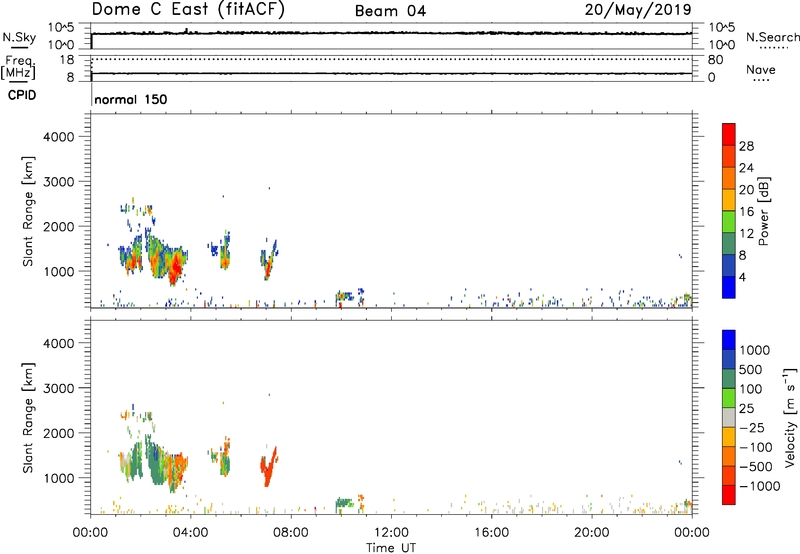Pick the red velocity swatch below -1000
The width and height of the screenshot is (800, 554).
(x=729, y=495)
